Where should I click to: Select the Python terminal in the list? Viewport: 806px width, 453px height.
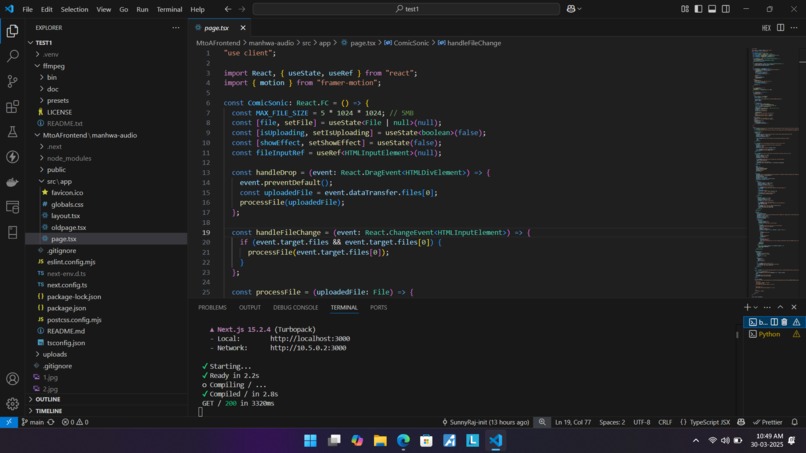(773, 334)
